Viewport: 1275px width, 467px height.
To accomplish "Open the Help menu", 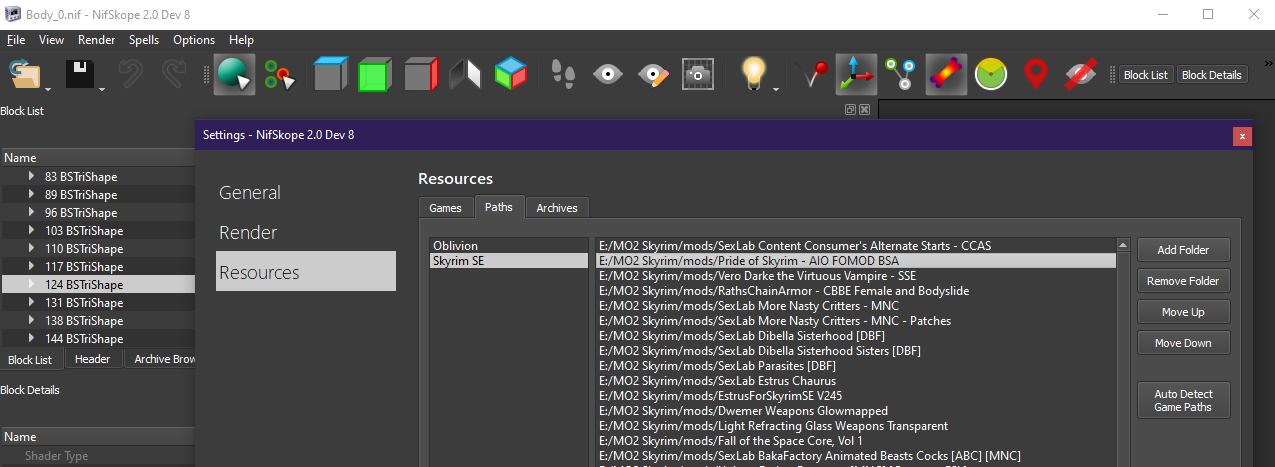I will 241,40.
